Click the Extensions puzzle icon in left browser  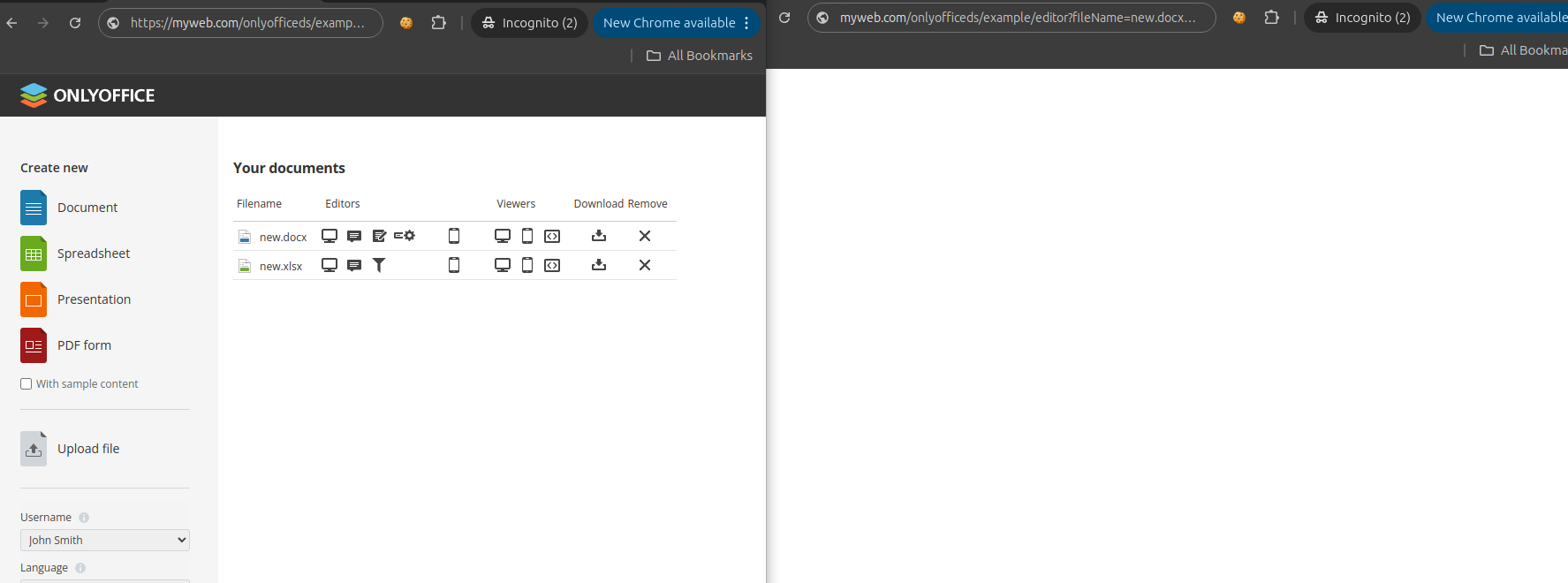pyautogui.click(x=438, y=23)
